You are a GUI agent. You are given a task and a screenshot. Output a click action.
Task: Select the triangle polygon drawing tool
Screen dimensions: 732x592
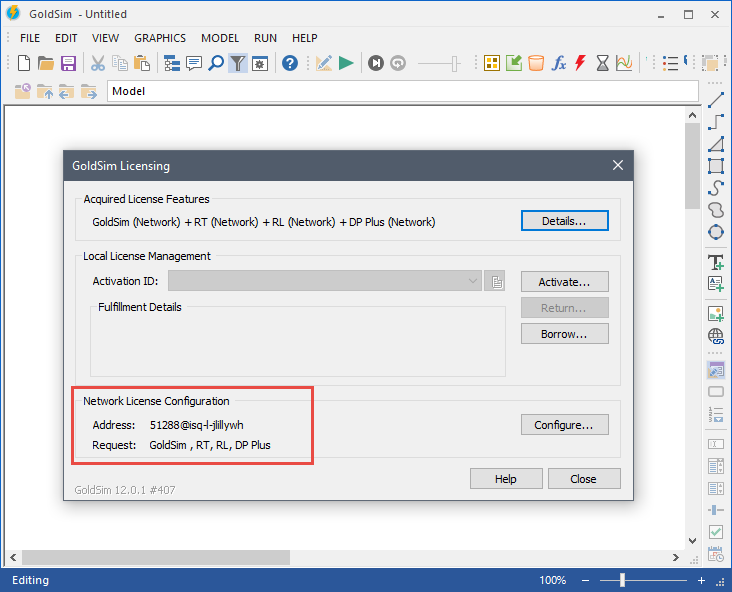[x=716, y=144]
